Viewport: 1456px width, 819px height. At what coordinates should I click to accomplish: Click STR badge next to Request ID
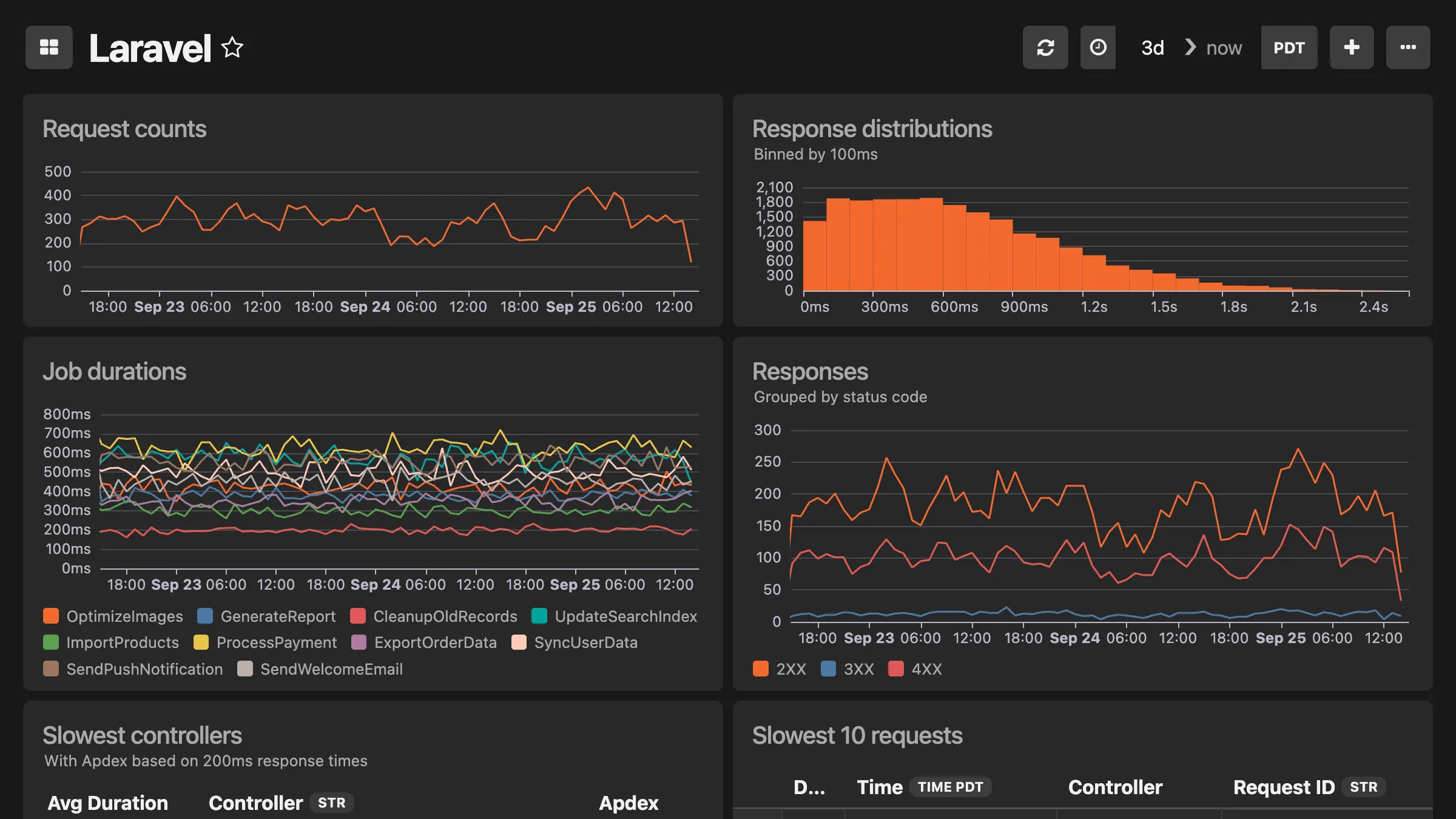[1363, 787]
